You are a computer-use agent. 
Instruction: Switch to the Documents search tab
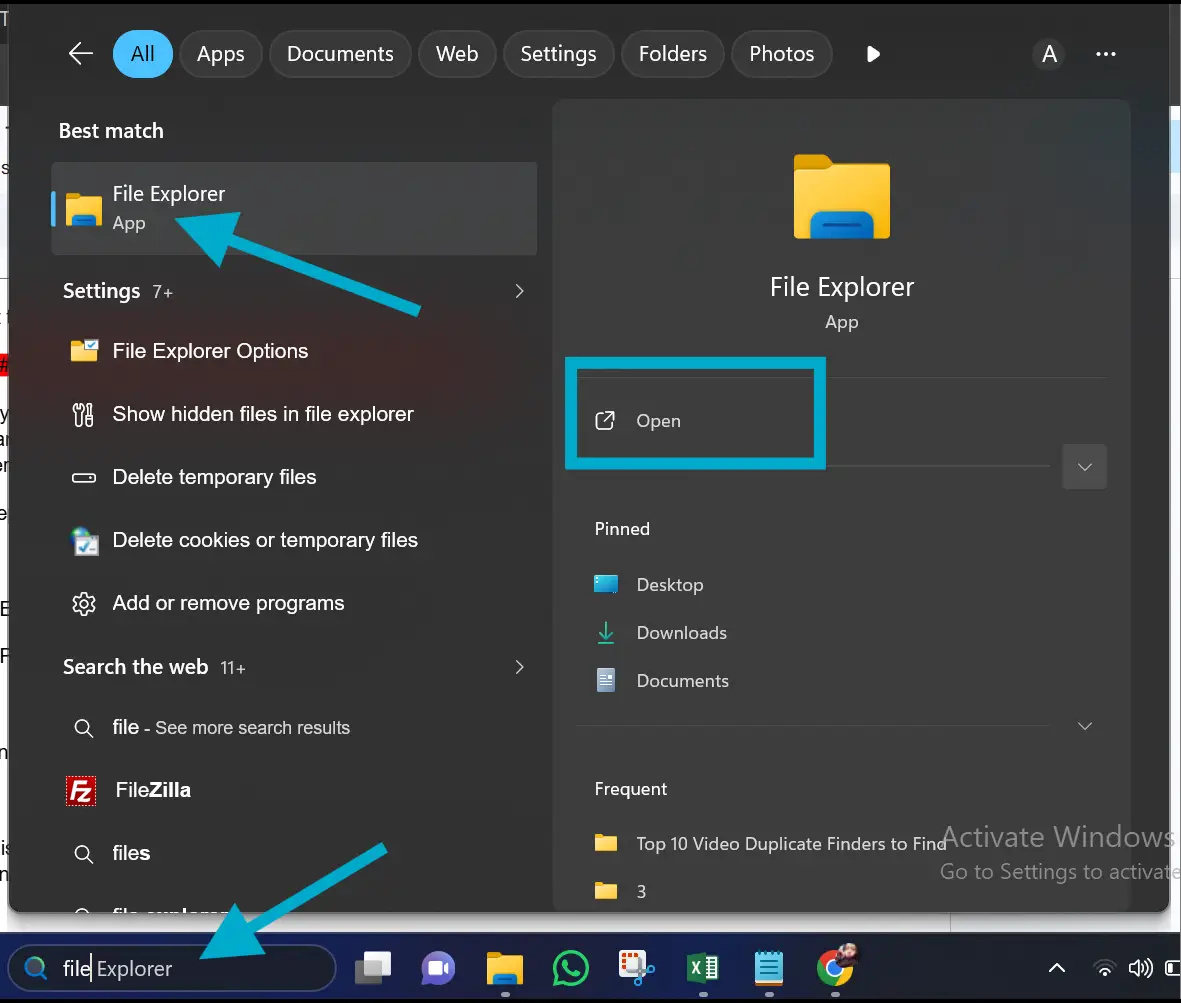click(340, 54)
